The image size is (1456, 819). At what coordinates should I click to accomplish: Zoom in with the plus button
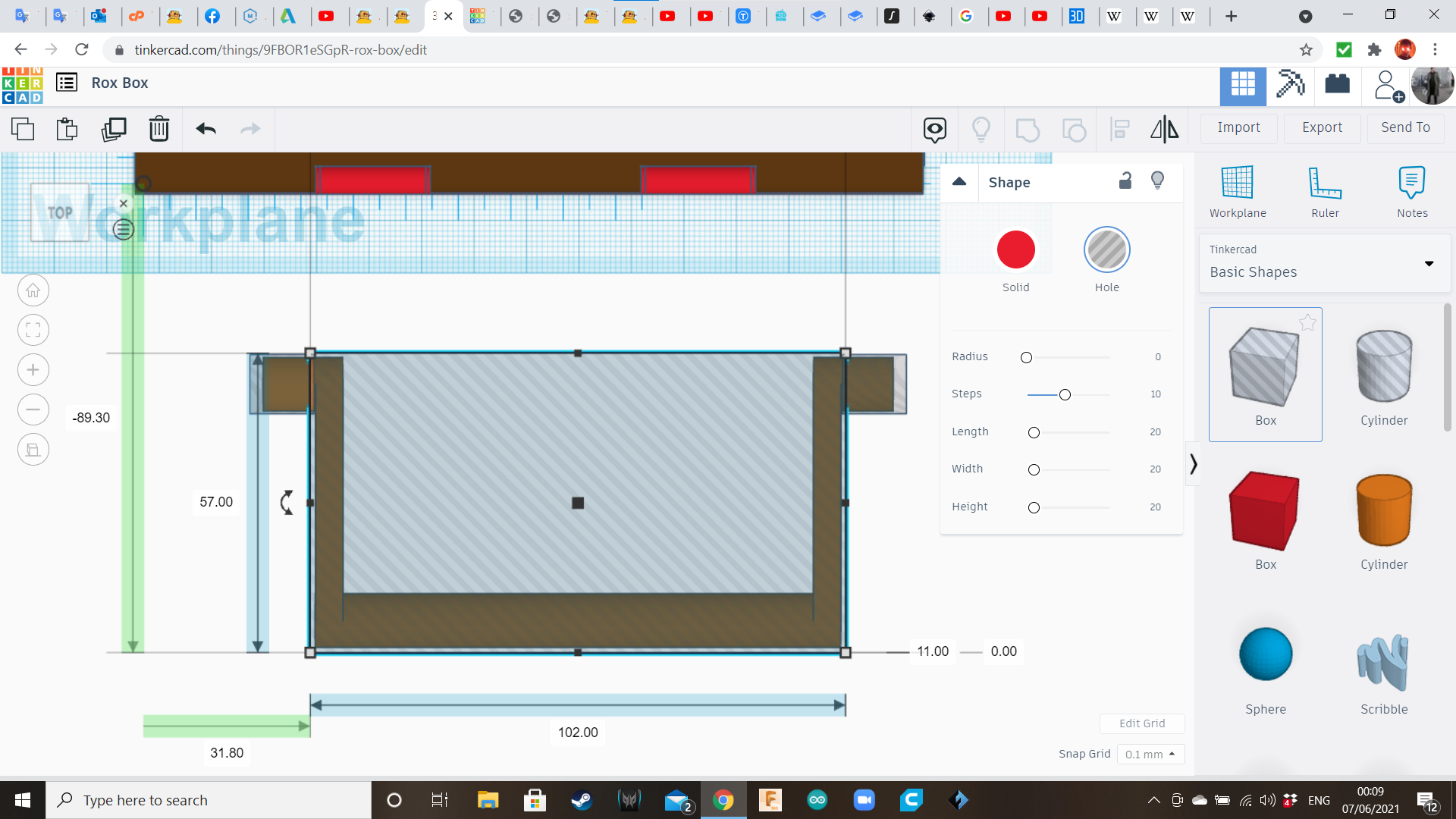point(33,370)
